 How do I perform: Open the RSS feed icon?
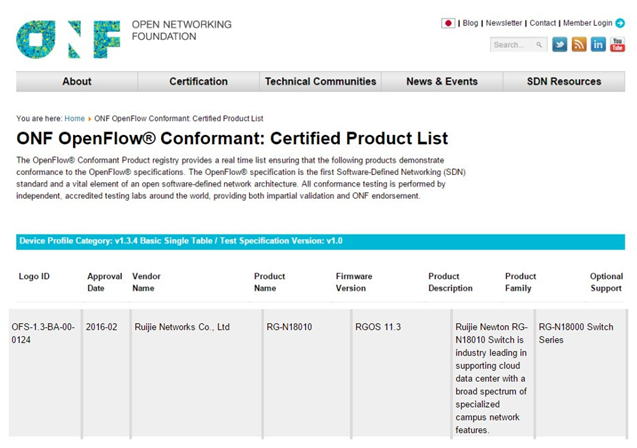click(x=579, y=44)
